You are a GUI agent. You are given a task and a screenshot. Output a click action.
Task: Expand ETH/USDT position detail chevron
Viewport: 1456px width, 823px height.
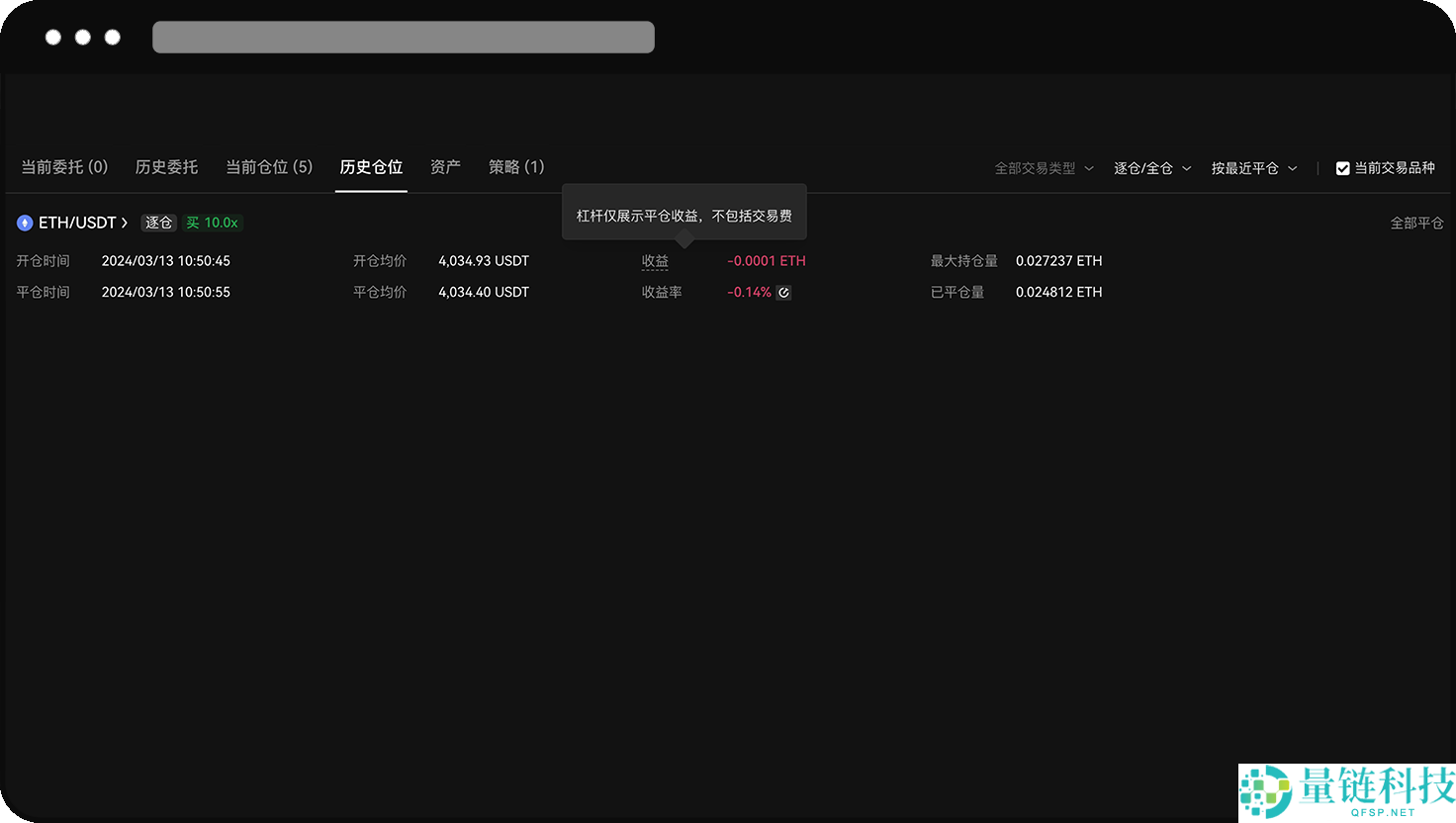(x=127, y=223)
